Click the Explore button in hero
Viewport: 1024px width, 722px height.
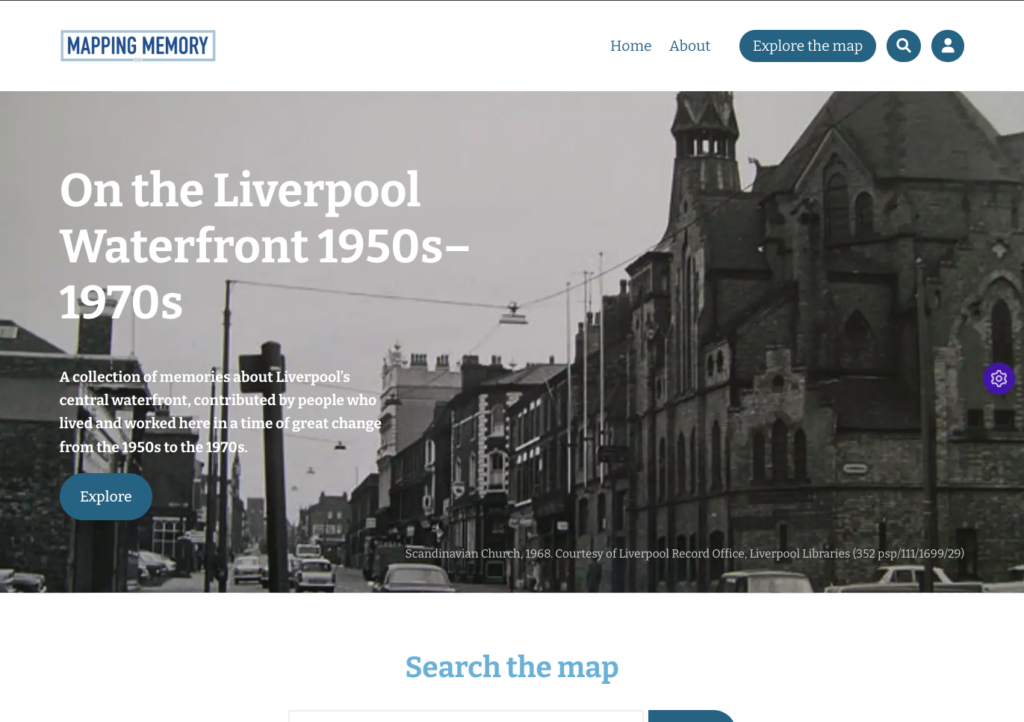point(106,497)
